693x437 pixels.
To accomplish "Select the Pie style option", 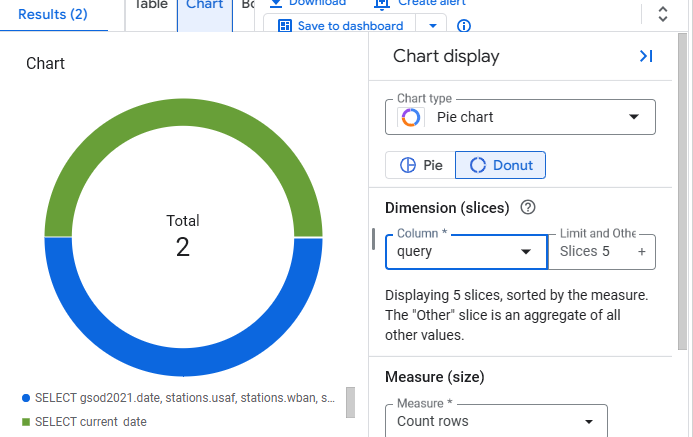I will pyautogui.click(x=420, y=165).
